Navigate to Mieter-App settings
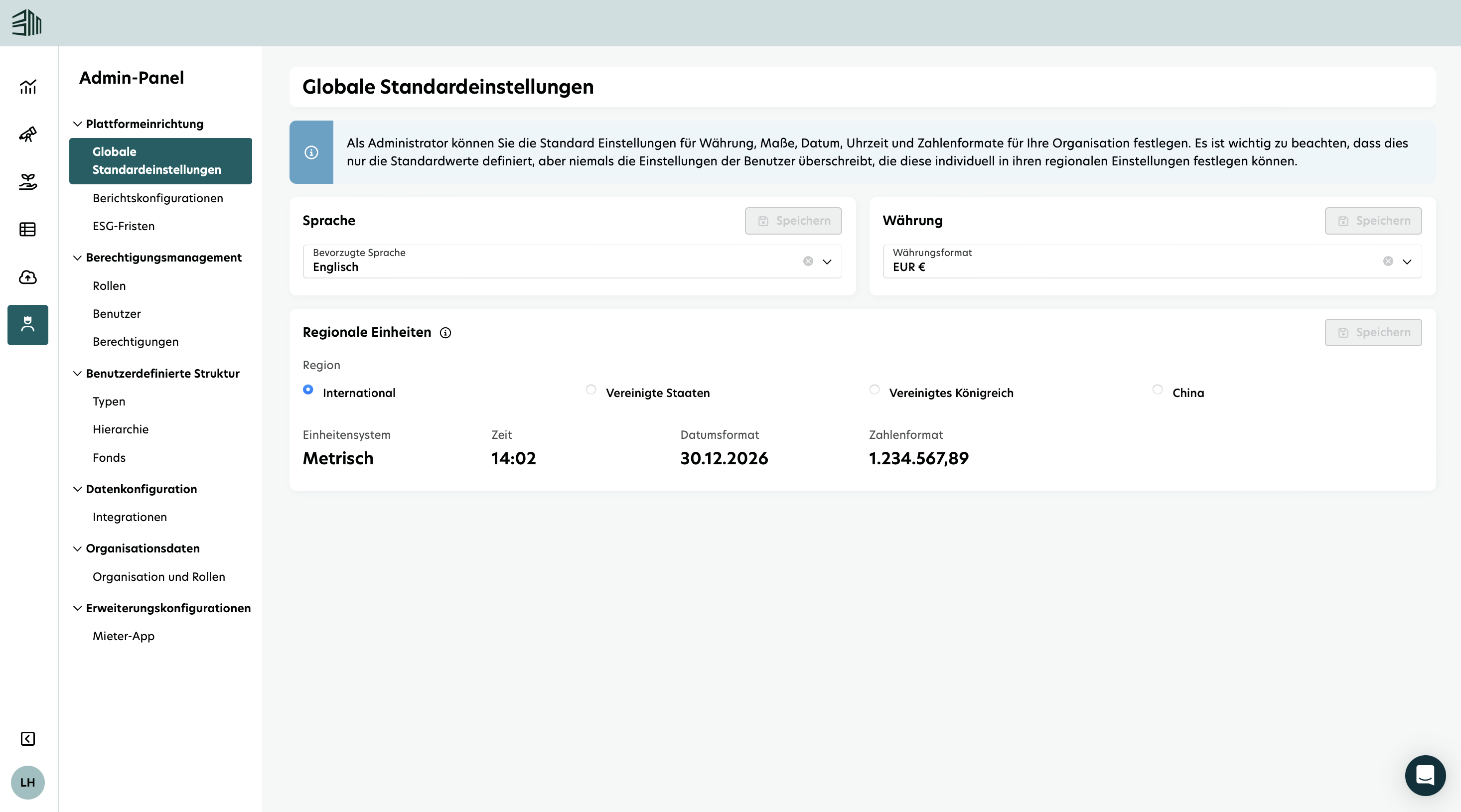This screenshot has height=812, width=1461. coord(123,636)
